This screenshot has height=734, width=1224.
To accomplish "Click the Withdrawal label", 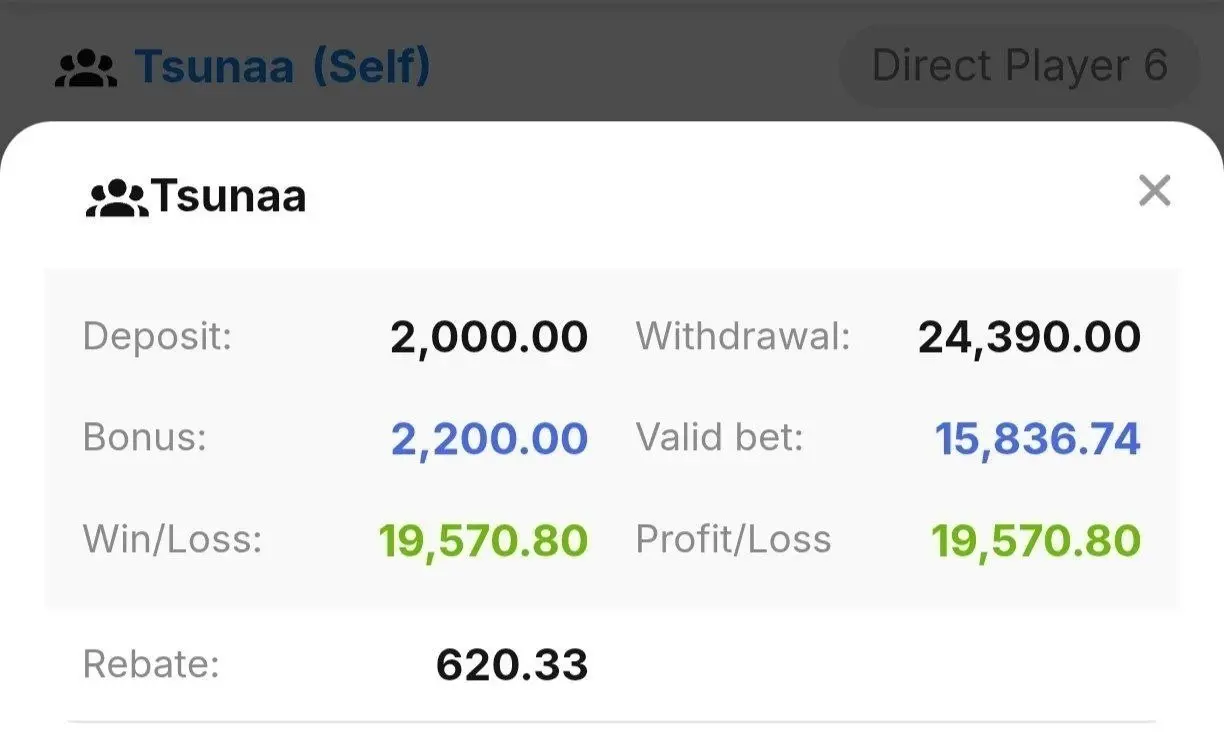I will point(743,337).
